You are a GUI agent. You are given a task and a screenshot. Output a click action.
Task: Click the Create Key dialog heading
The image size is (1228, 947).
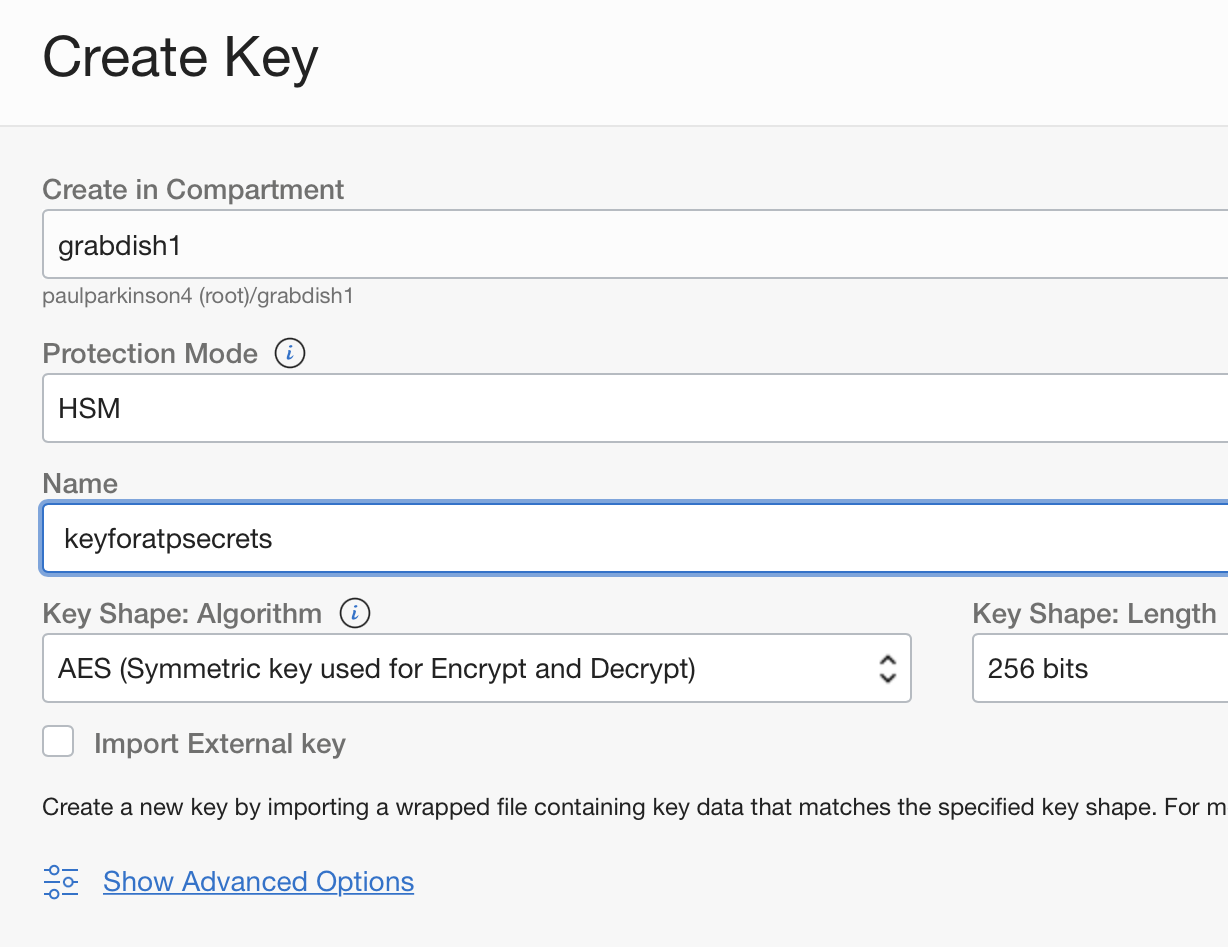pos(180,57)
